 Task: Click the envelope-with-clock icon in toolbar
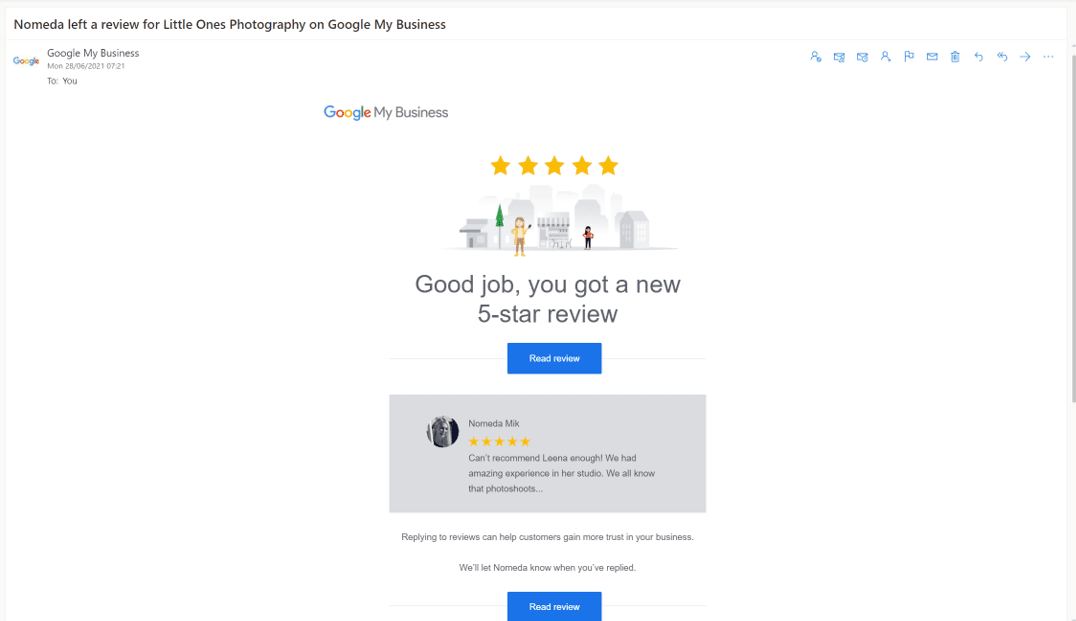862,57
